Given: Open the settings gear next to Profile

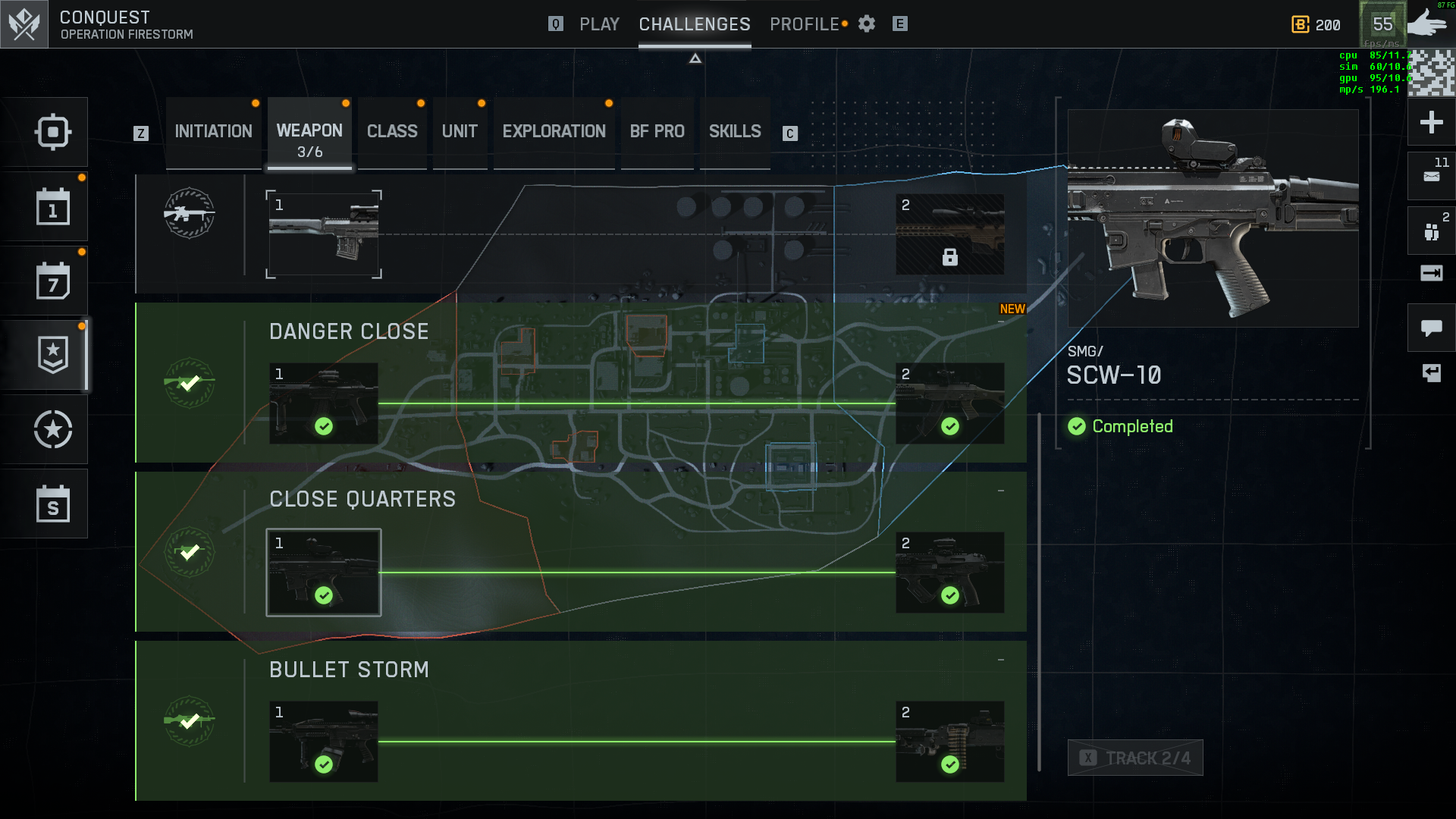Looking at the screenshot, I should (867, 24).
